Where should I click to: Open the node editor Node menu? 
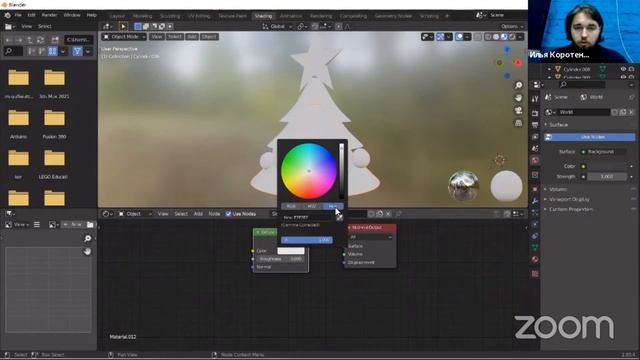214,214
